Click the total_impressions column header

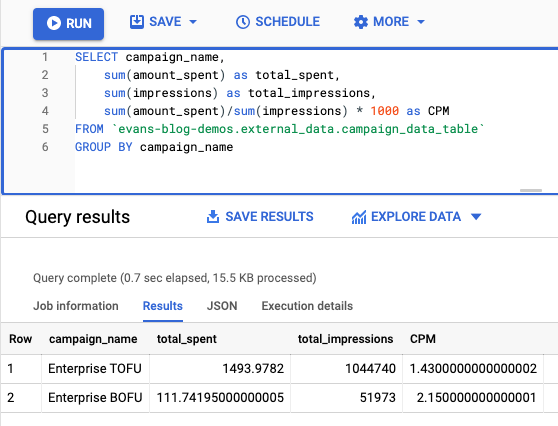(x=346, y=339)
